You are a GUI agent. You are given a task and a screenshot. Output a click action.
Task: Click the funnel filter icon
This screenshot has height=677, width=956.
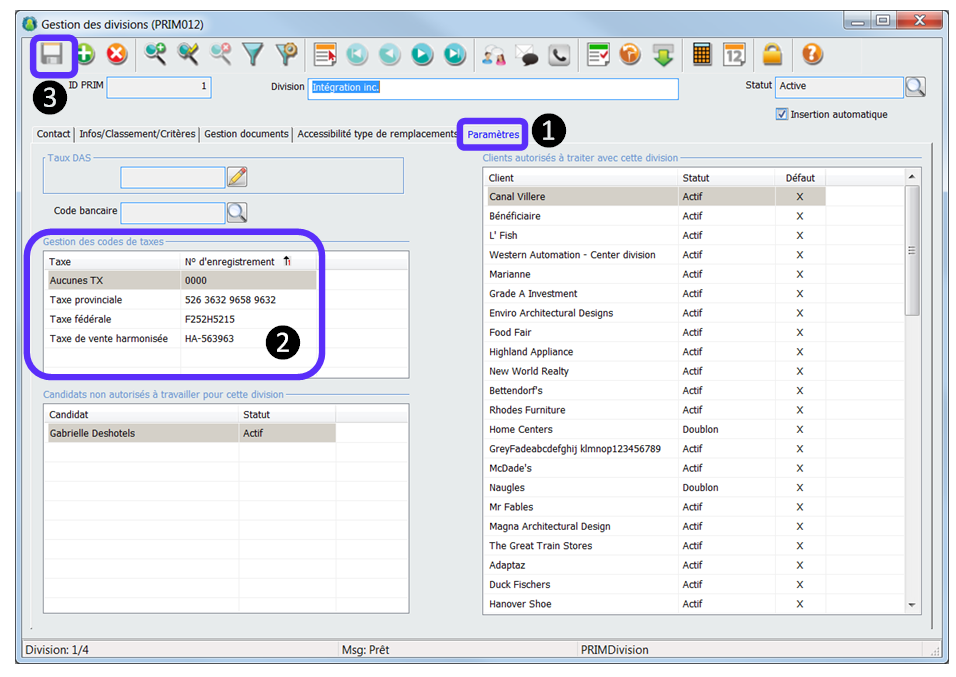254,54
